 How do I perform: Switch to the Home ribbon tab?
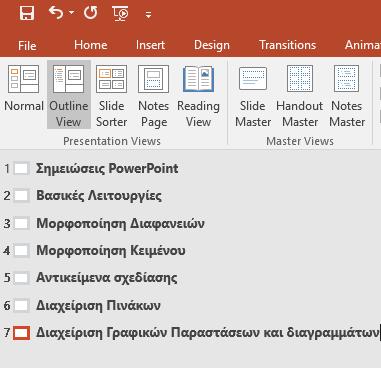click(x=91, y=45)
